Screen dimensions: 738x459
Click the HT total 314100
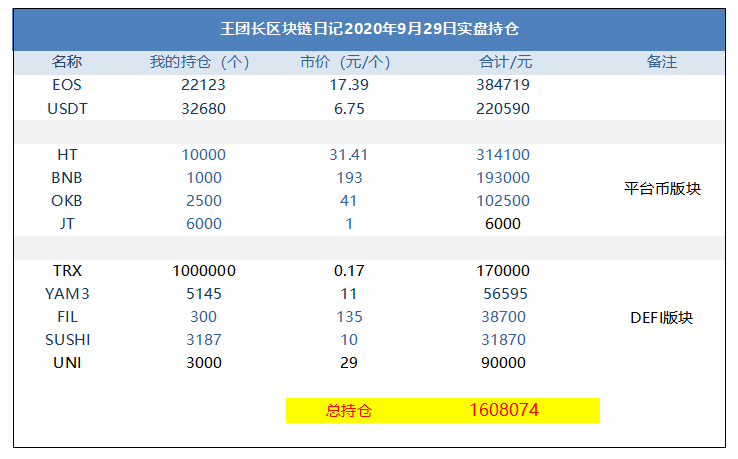tap(503, 154)
